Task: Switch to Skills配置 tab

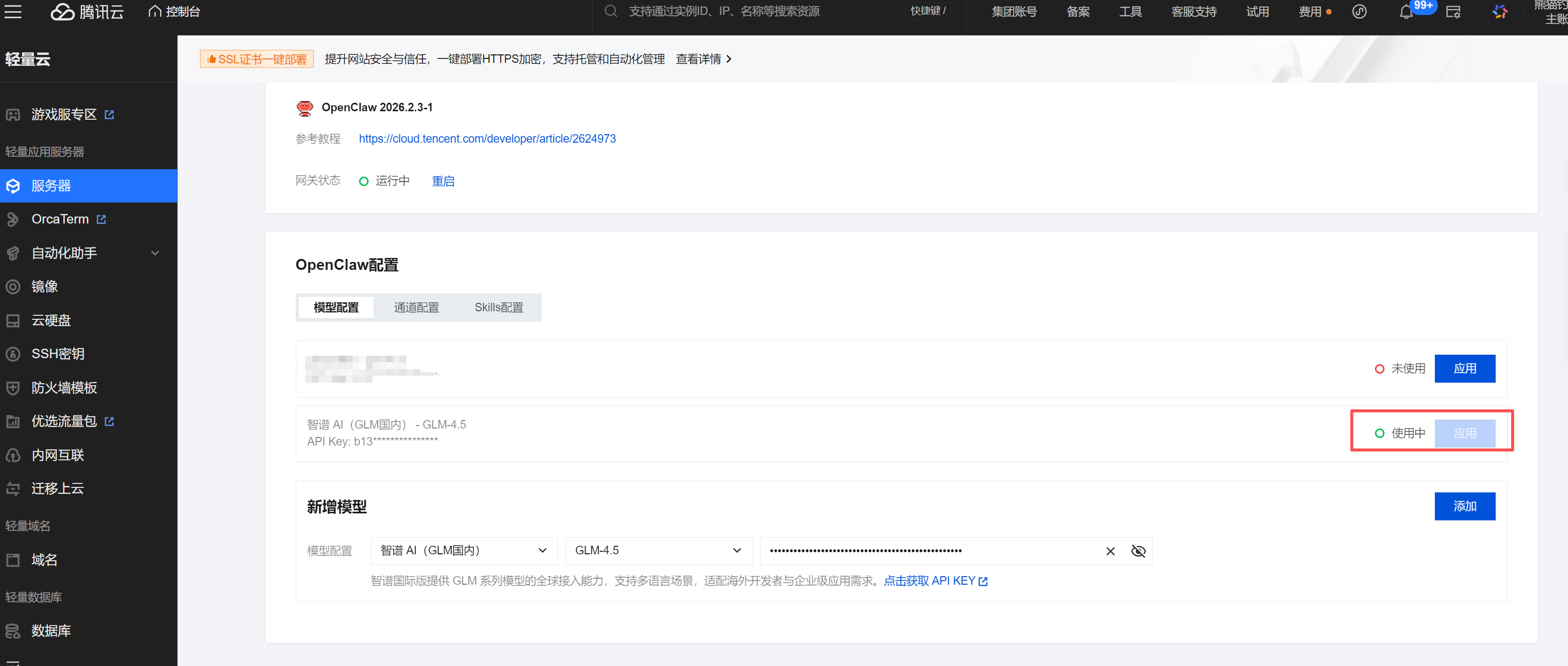Action: pos(499,307)
